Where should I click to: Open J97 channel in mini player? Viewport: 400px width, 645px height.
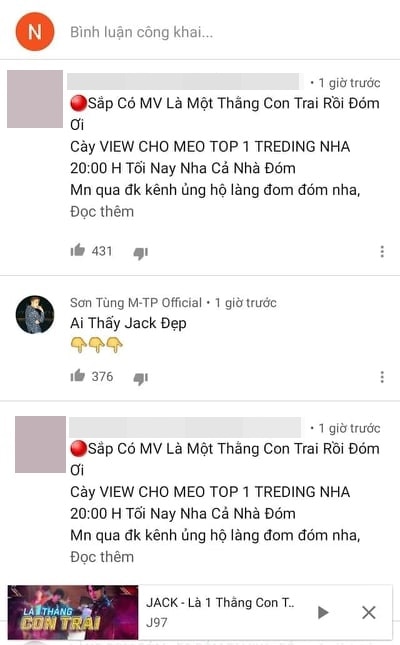[x=157, y=622]
